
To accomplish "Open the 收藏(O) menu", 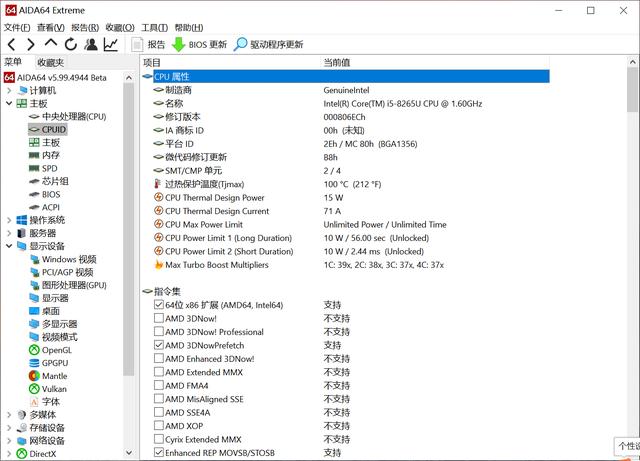I will (120, 27).
